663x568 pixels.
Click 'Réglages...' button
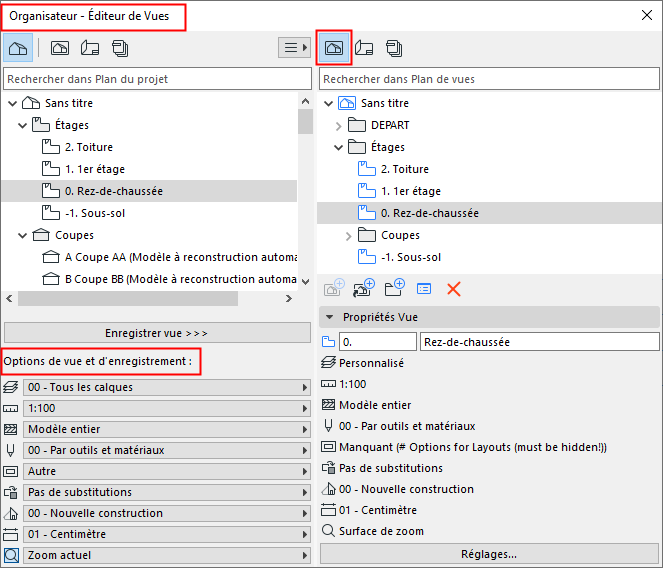pyautogui.click(x=489, y=554)
